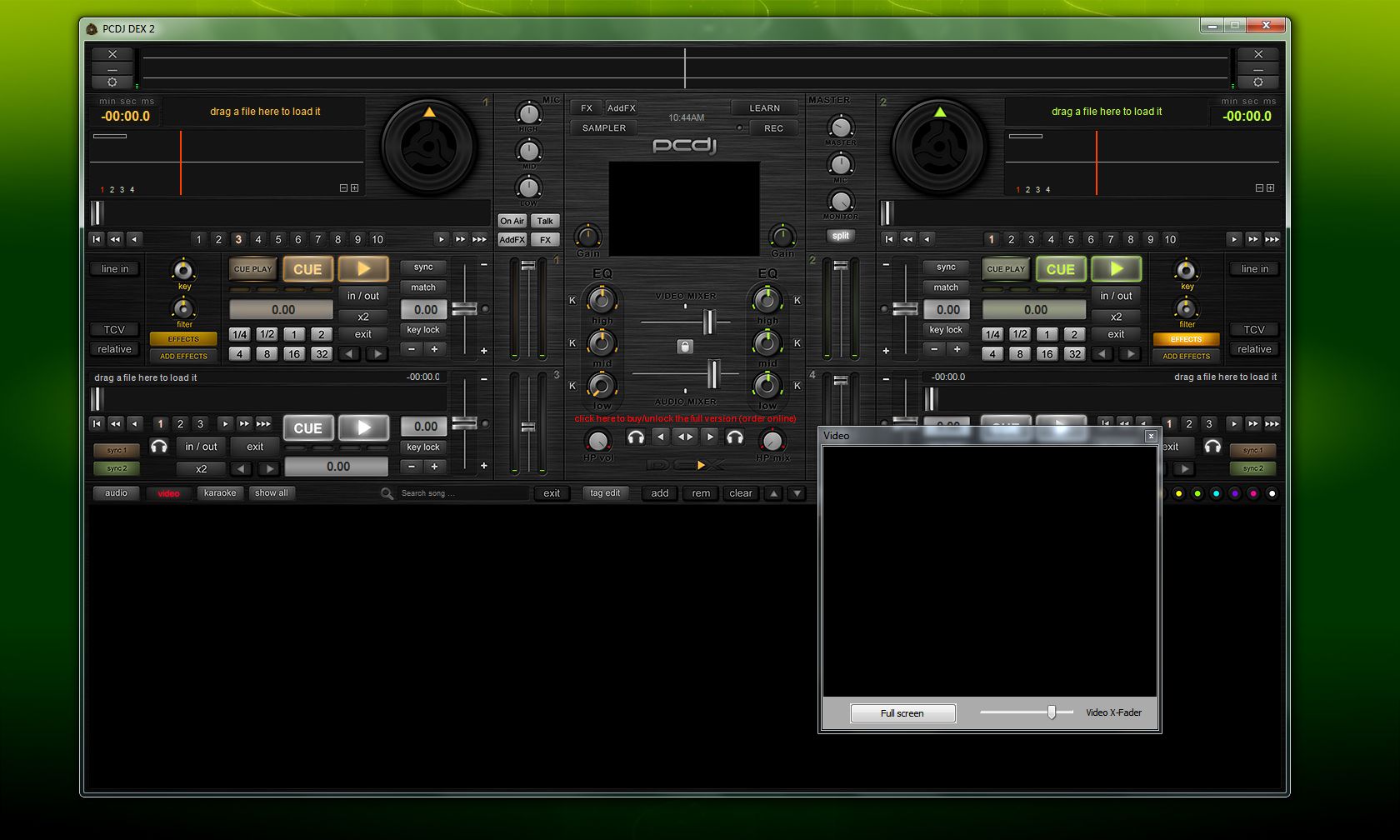Image resolution: width=1400 pixels, height=840 pixels.
Task: Move browser selection down with down arrow
Action: [x=797, y=493]
